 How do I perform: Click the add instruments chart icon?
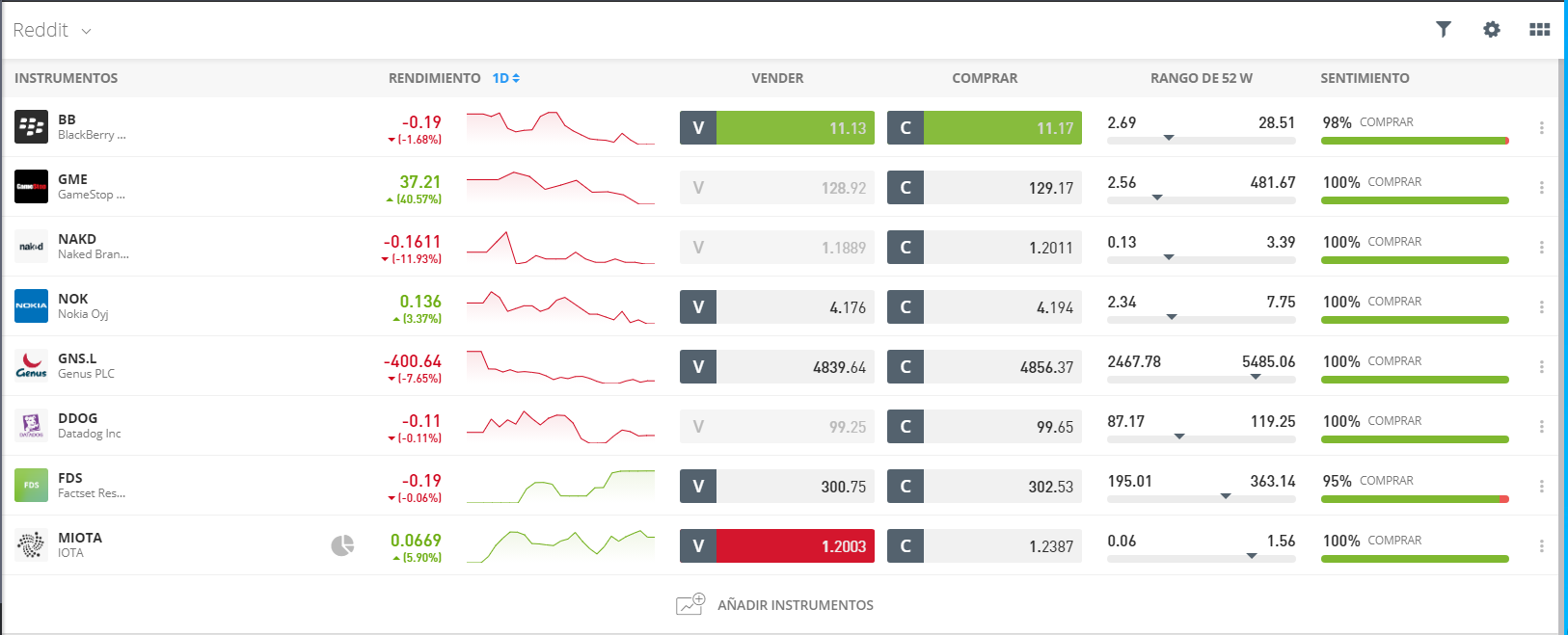(690, 604)
